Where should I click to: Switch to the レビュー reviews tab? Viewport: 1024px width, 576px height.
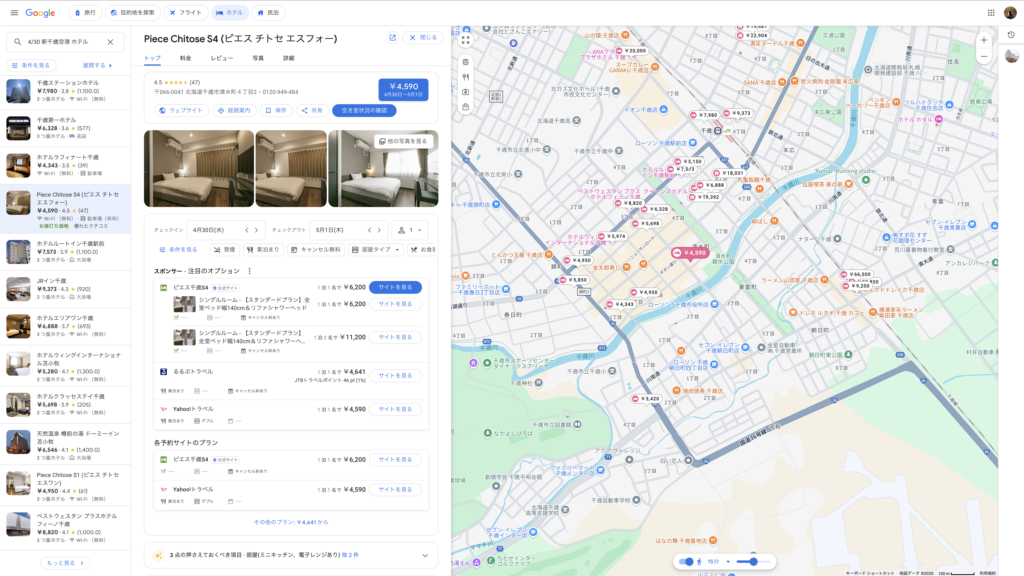coord(221,59)
